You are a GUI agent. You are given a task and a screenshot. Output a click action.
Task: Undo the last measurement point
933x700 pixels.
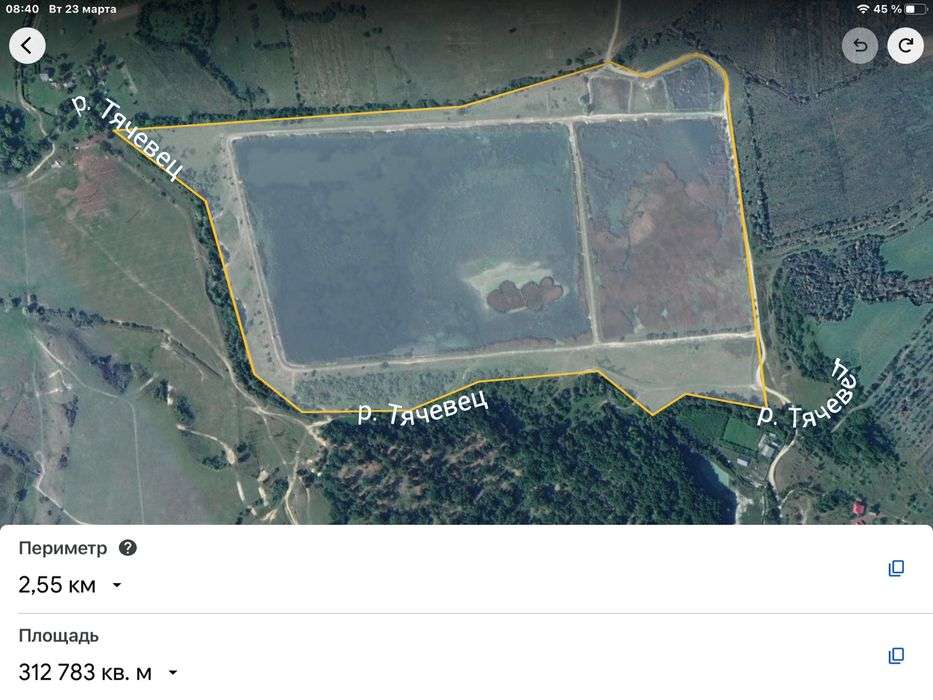[860, 45]
